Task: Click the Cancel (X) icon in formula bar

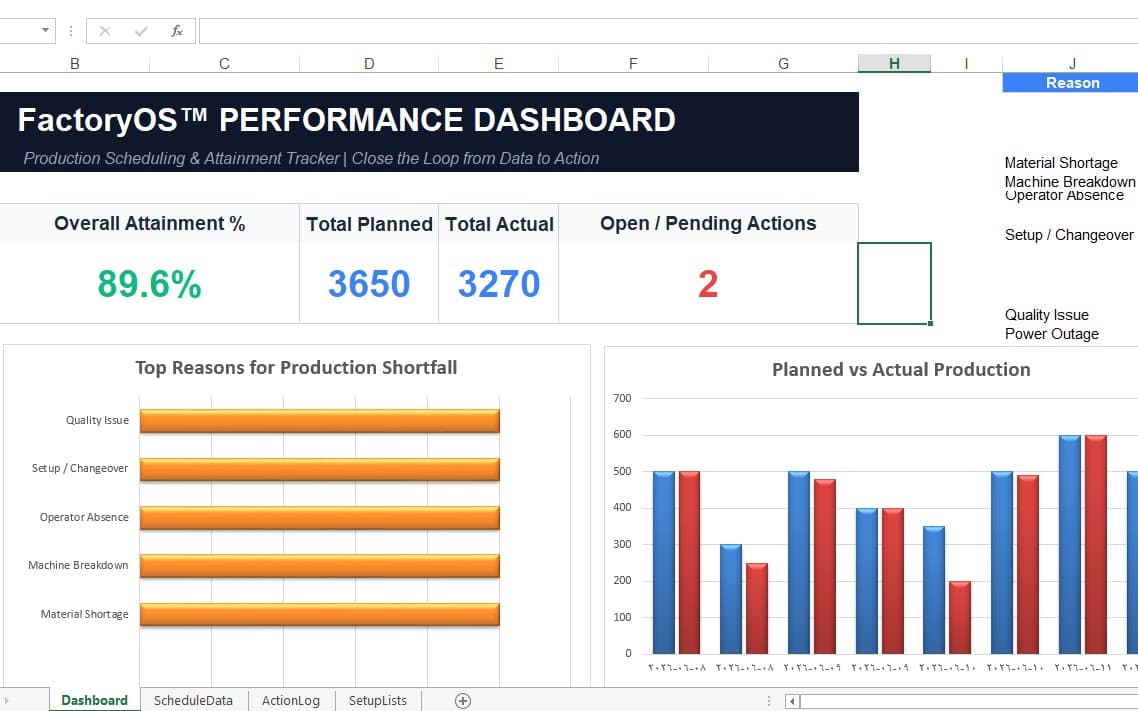Action: [105, 31]
